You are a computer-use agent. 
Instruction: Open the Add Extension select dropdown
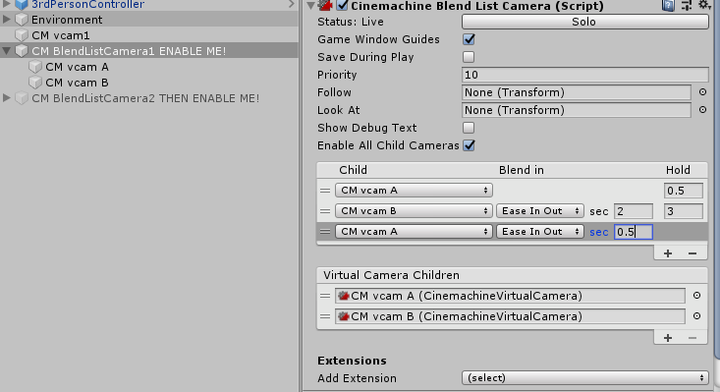[585, 378]
